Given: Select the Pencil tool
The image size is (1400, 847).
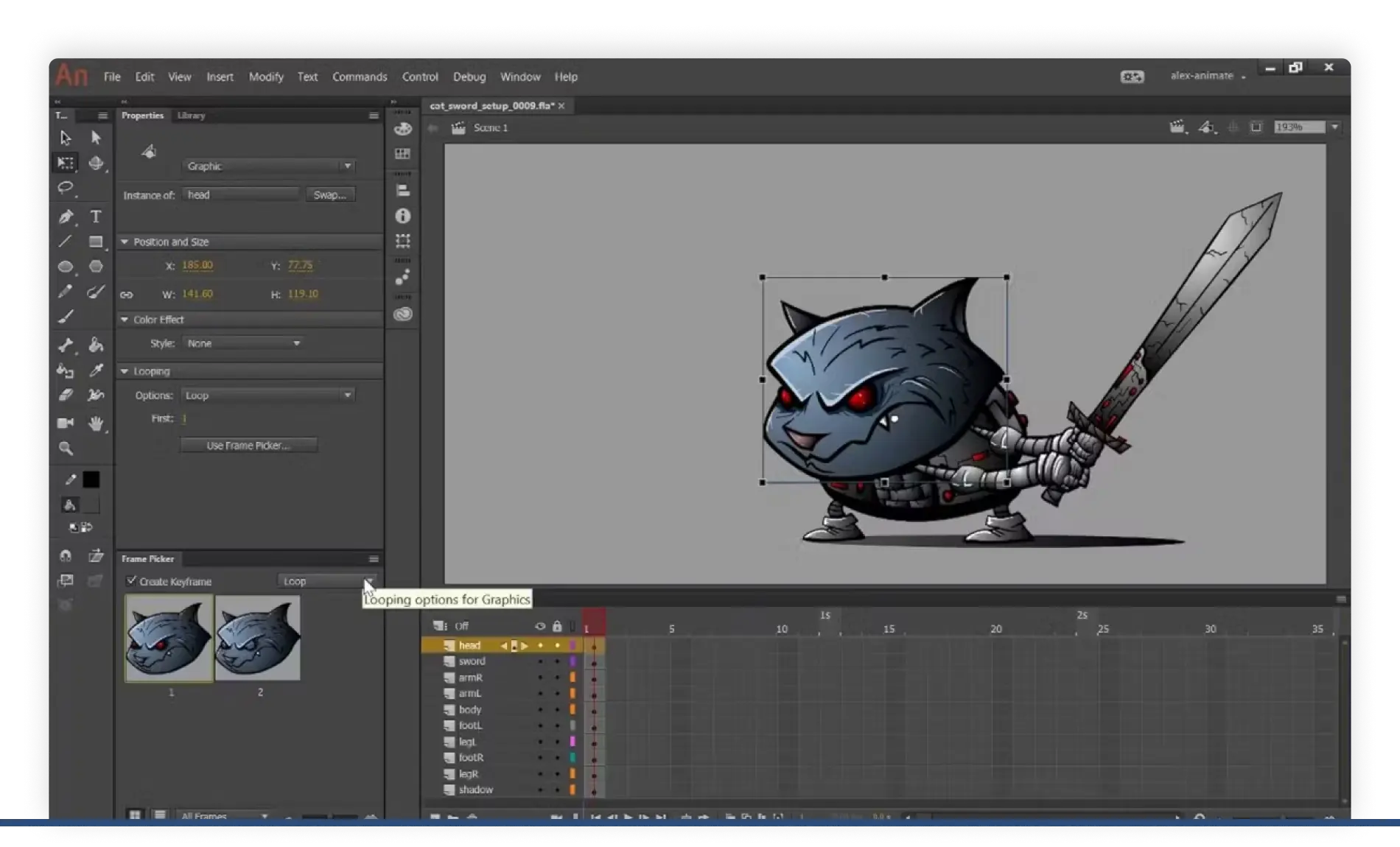Looking at the screenshot, I should tap(66, 292).
